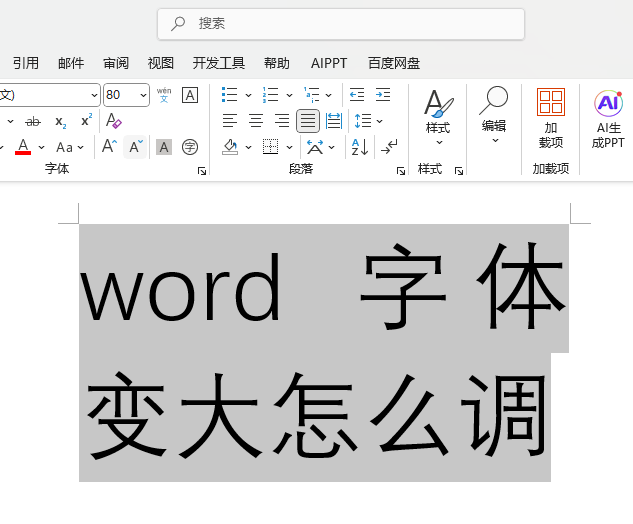
Task: Increase font size with grow icon
Action: [x=109, y=146]
